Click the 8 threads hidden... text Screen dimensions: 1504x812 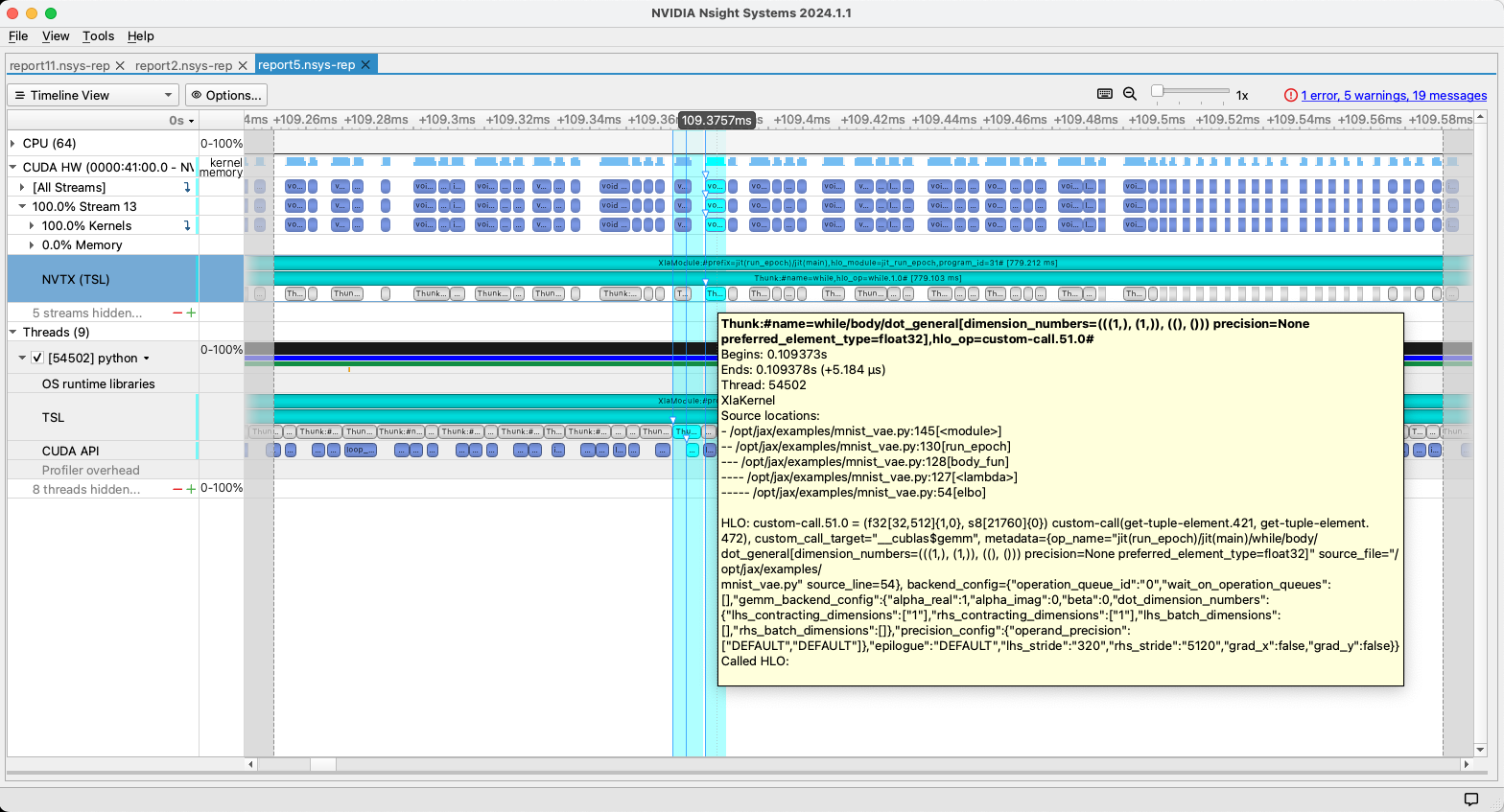(86, 489)
